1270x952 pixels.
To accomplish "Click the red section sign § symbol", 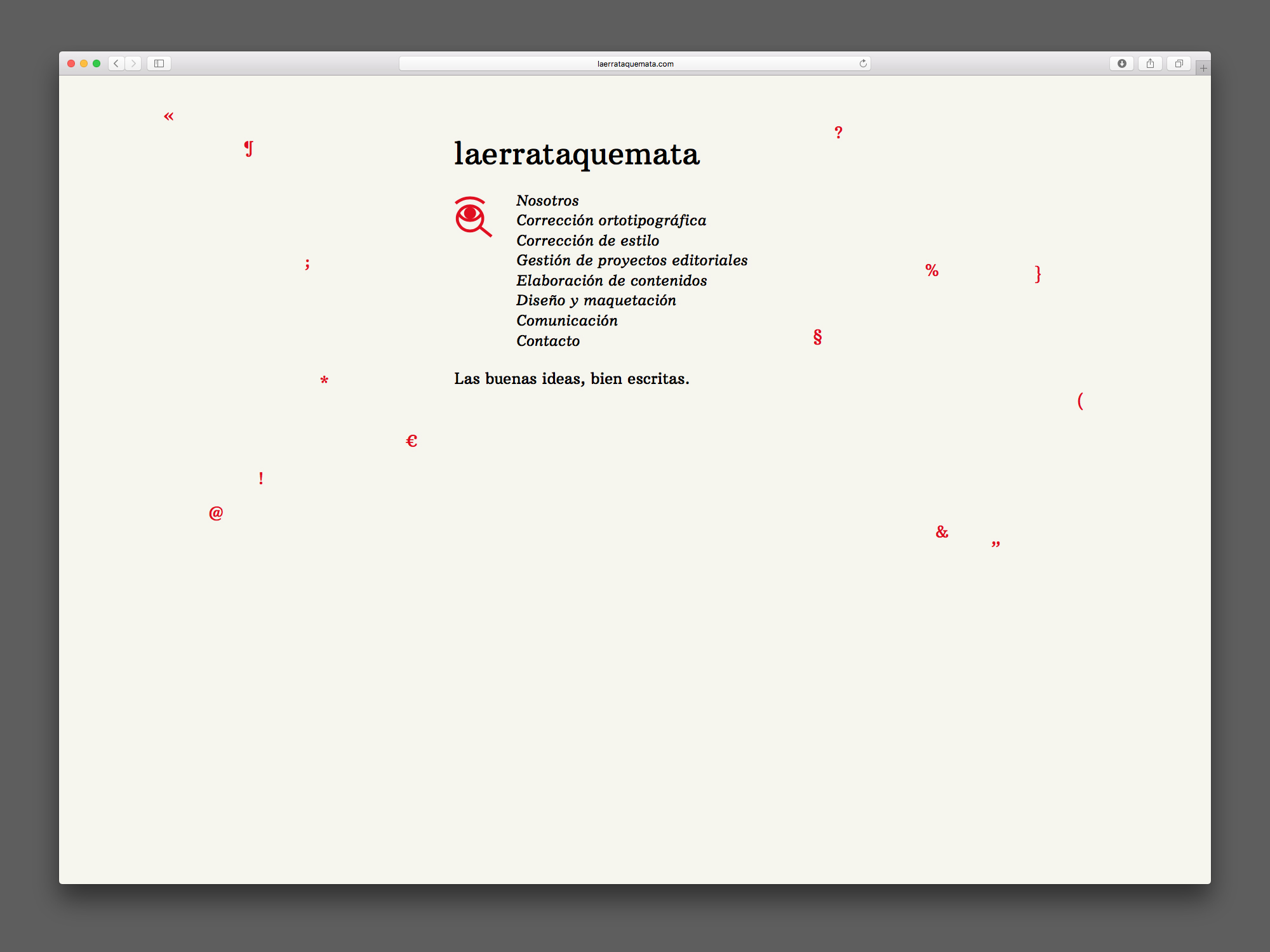I will point(818,336).
